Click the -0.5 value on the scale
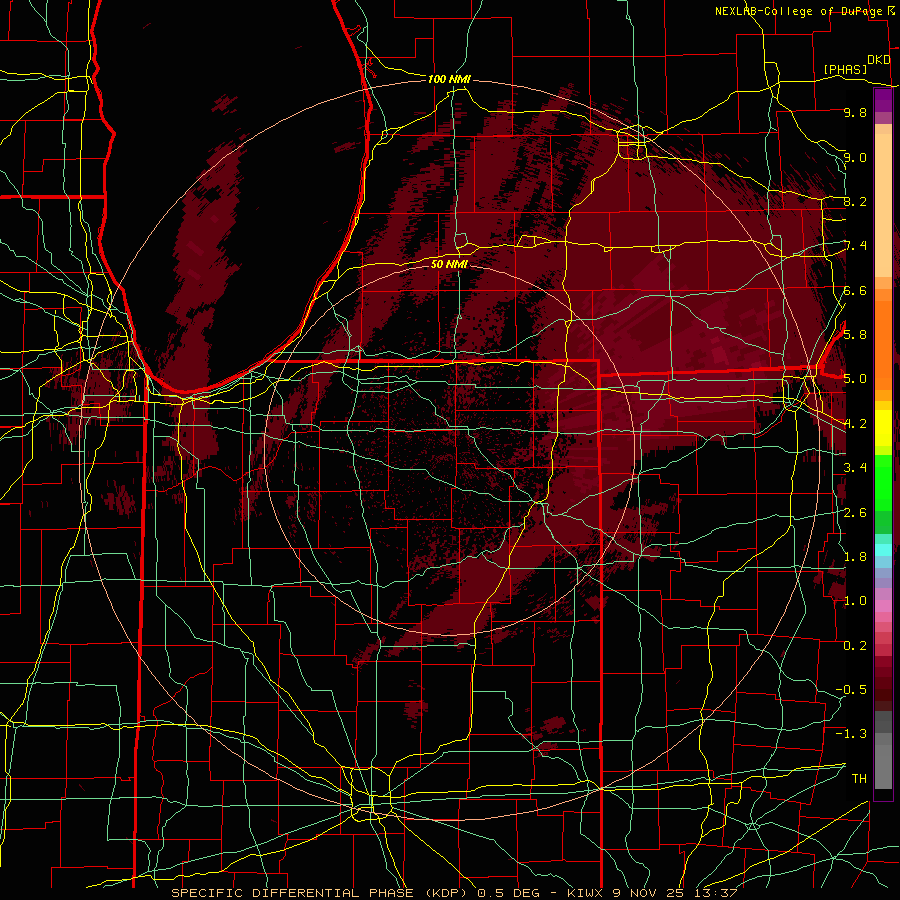The height and width of the screenshot is (900, 900). pos(851,689)
